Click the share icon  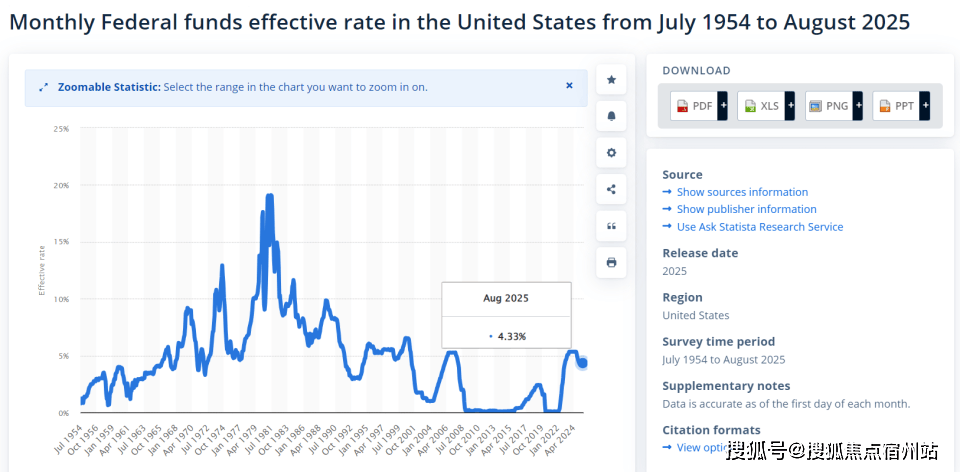click(611, 190)
